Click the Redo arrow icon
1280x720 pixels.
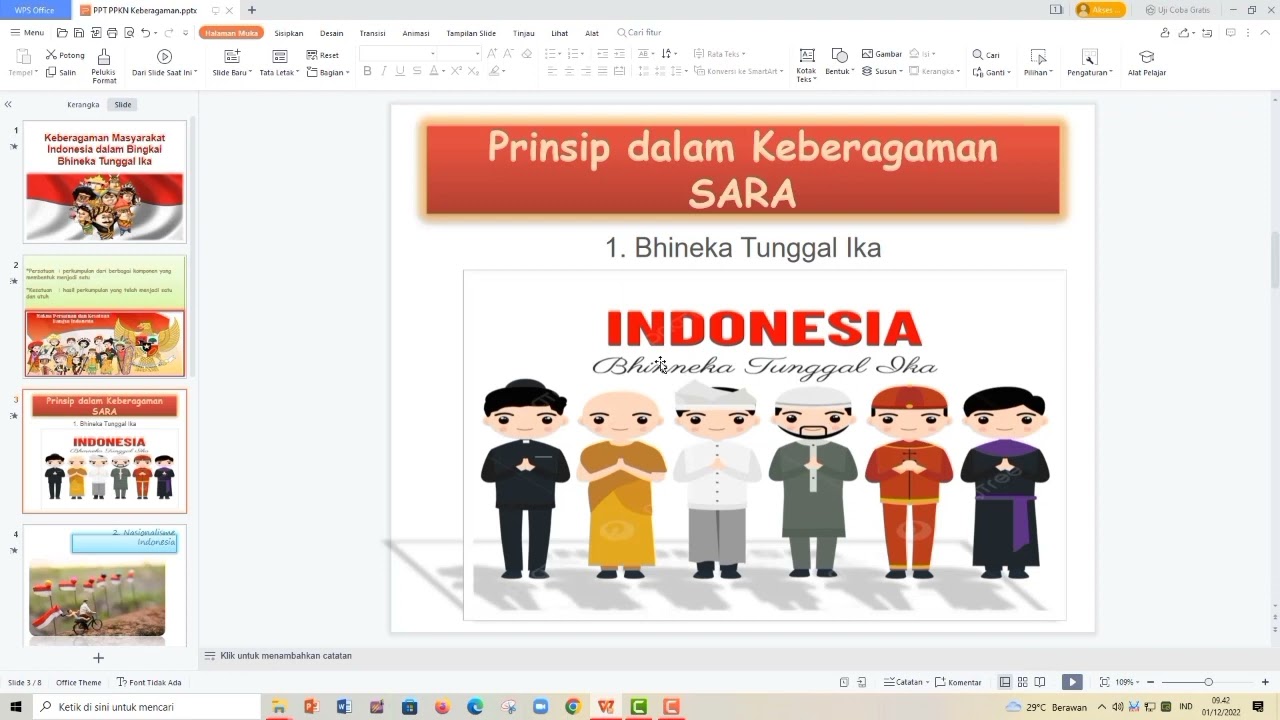coord(169,33)
